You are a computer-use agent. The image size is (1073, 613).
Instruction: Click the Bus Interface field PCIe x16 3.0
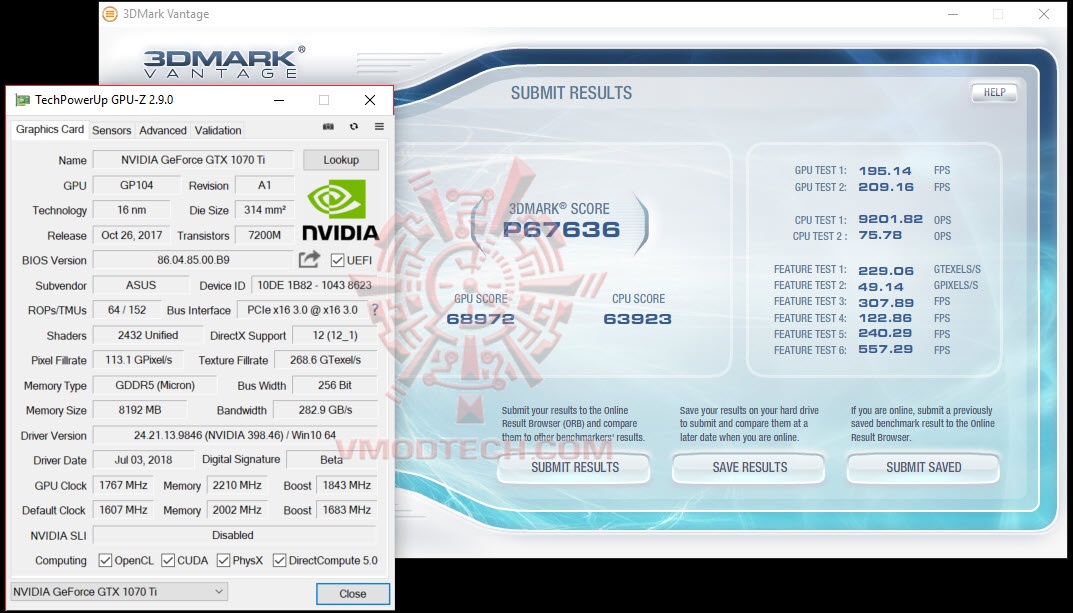[302, 310]
